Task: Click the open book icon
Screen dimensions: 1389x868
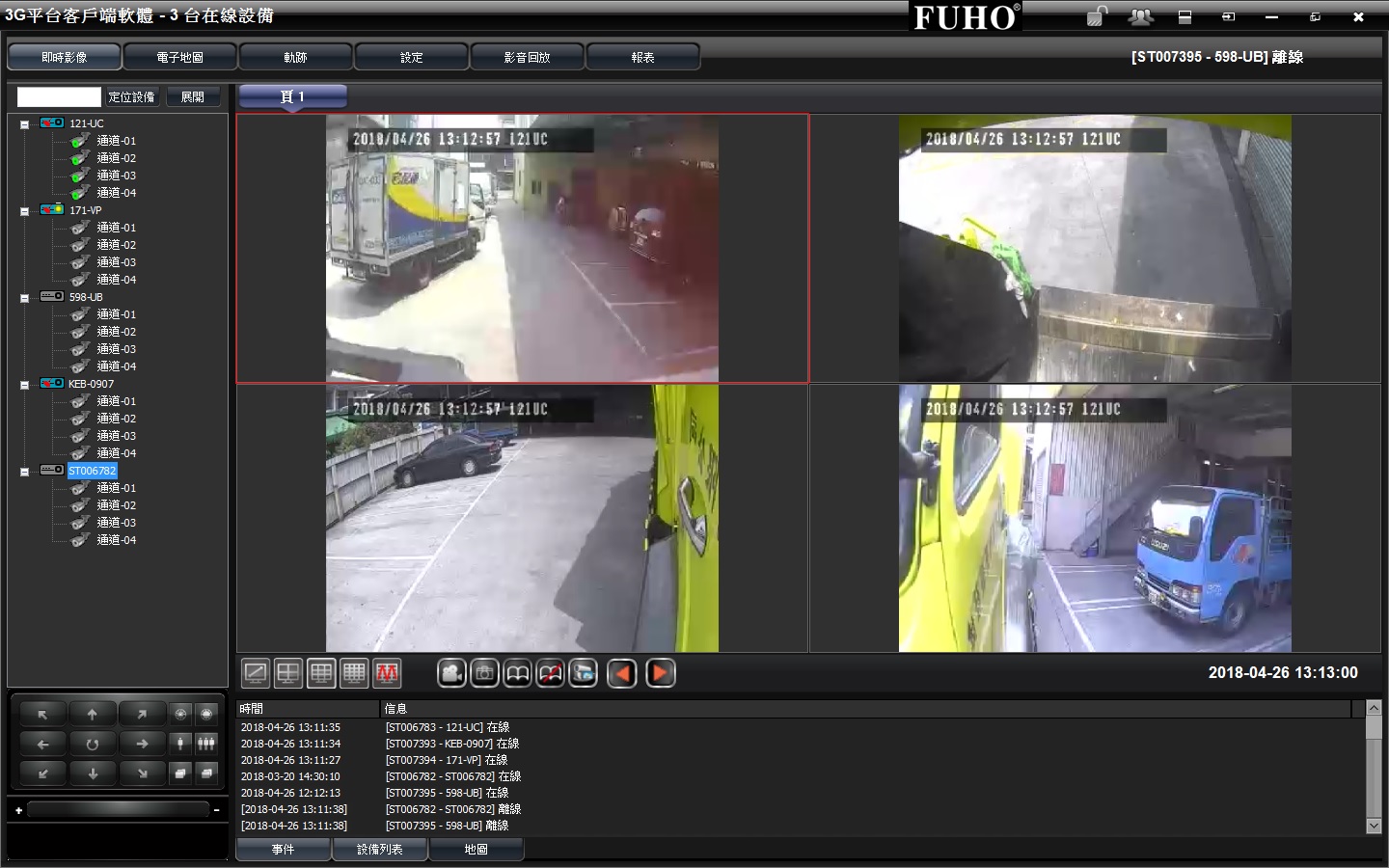Action: (517, 673)
